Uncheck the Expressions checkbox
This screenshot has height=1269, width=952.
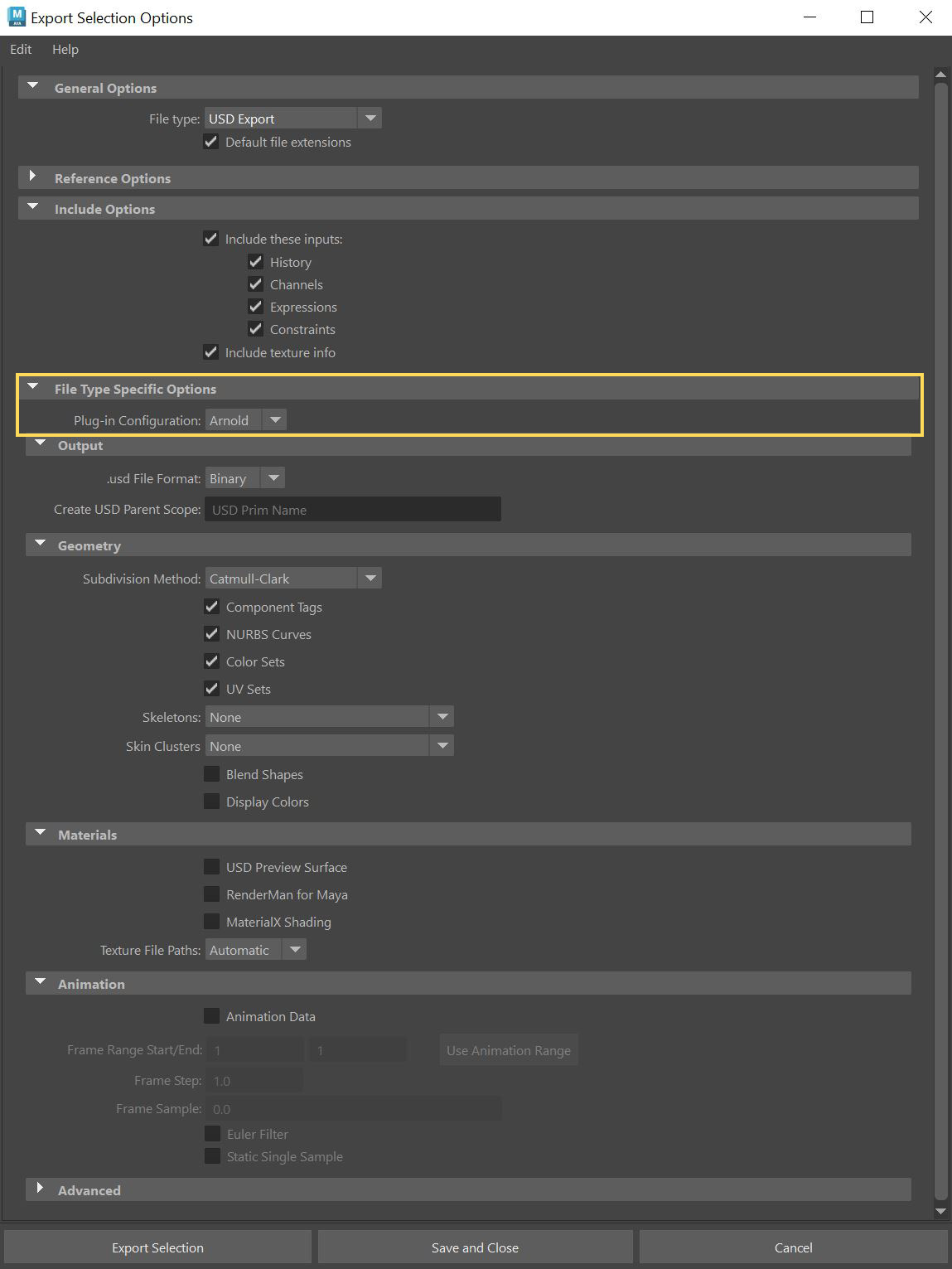[x=255, y=307]
